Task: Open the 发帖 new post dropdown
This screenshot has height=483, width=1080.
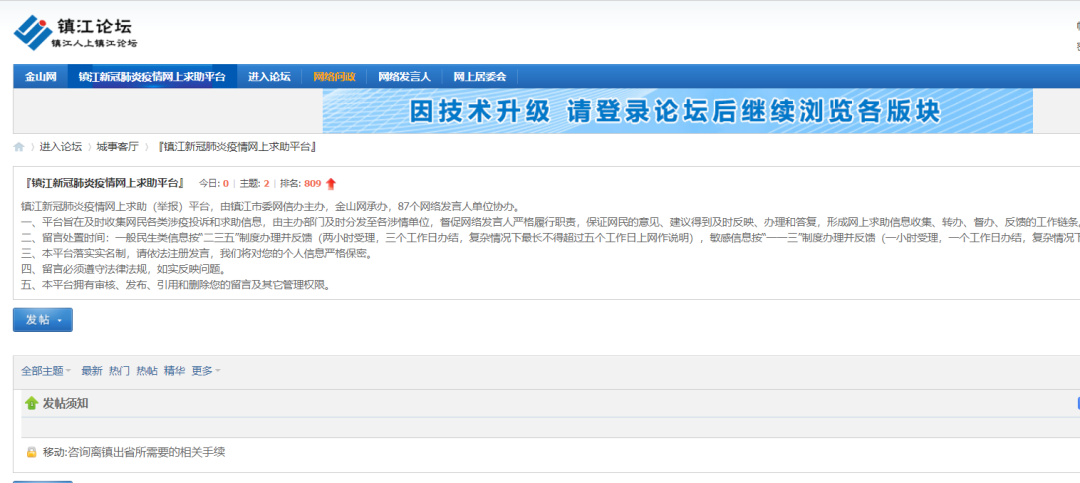Action: tap(42, 320)
